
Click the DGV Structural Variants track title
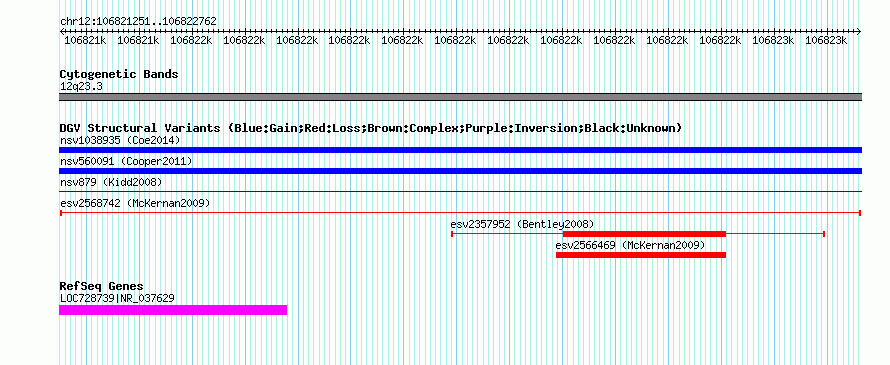pyautogui.click(x=371, y=128)
